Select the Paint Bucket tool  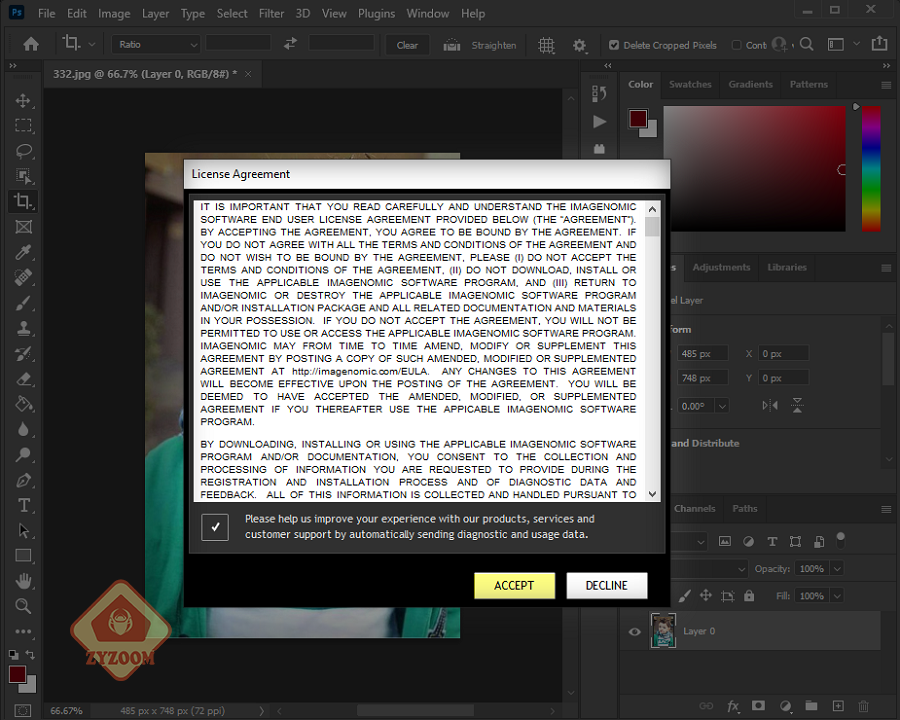(x=23, y=404)
